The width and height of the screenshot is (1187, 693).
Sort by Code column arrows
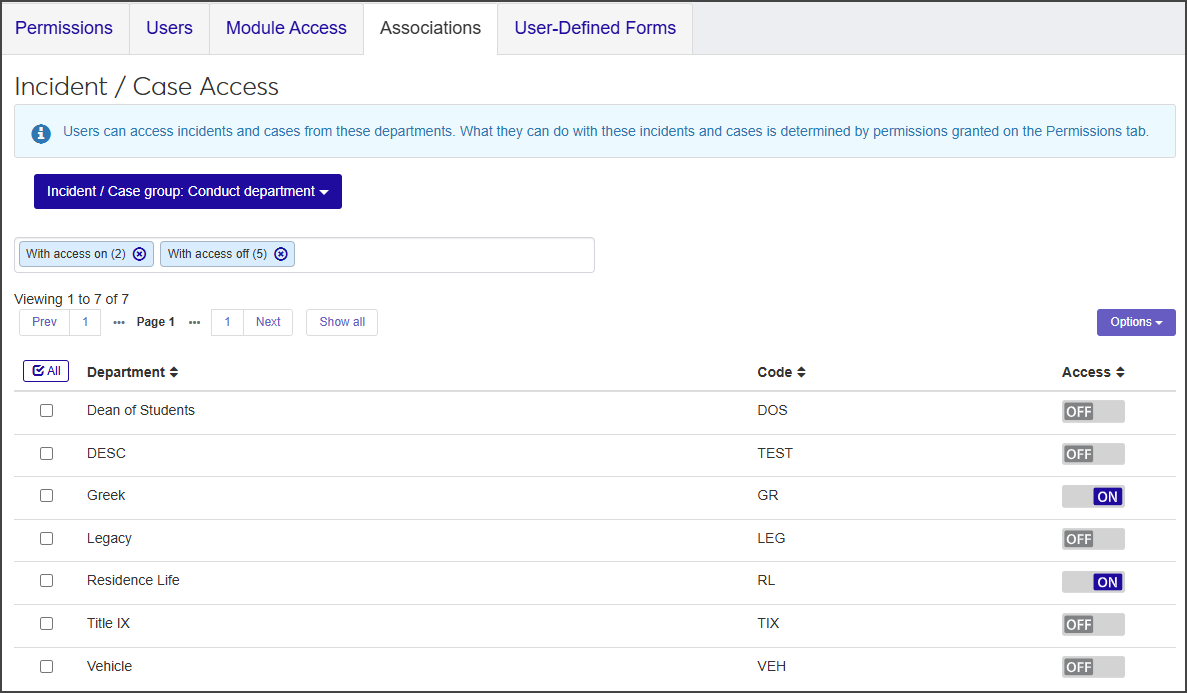point(801,372)
